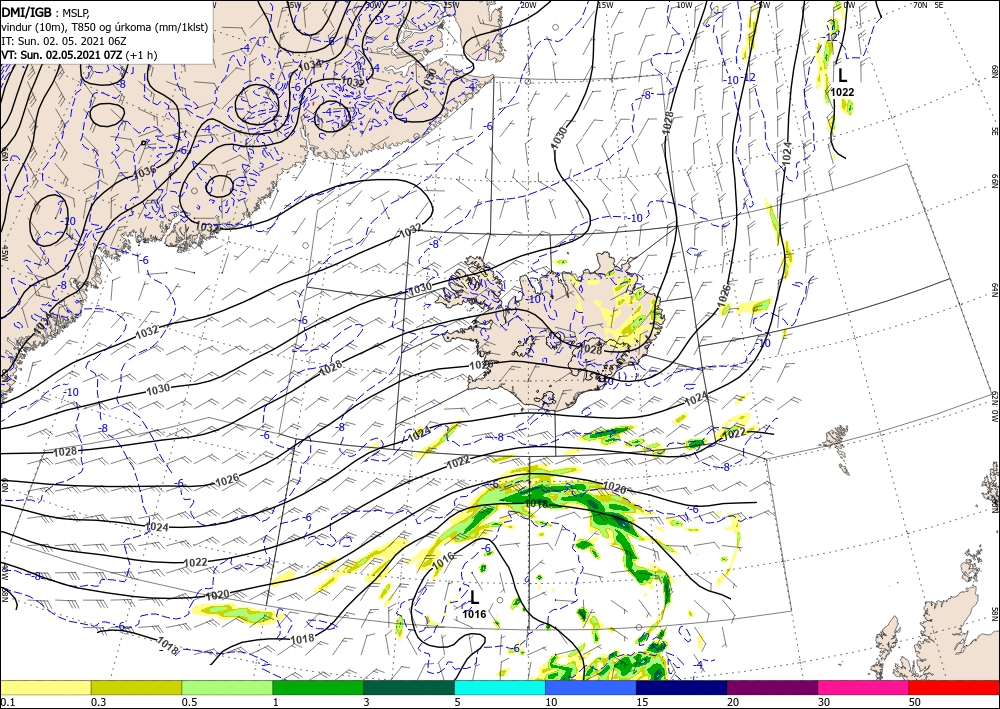Select the dark green 3 mm legend swatch

pyautogui.click(x=409, y=687)
